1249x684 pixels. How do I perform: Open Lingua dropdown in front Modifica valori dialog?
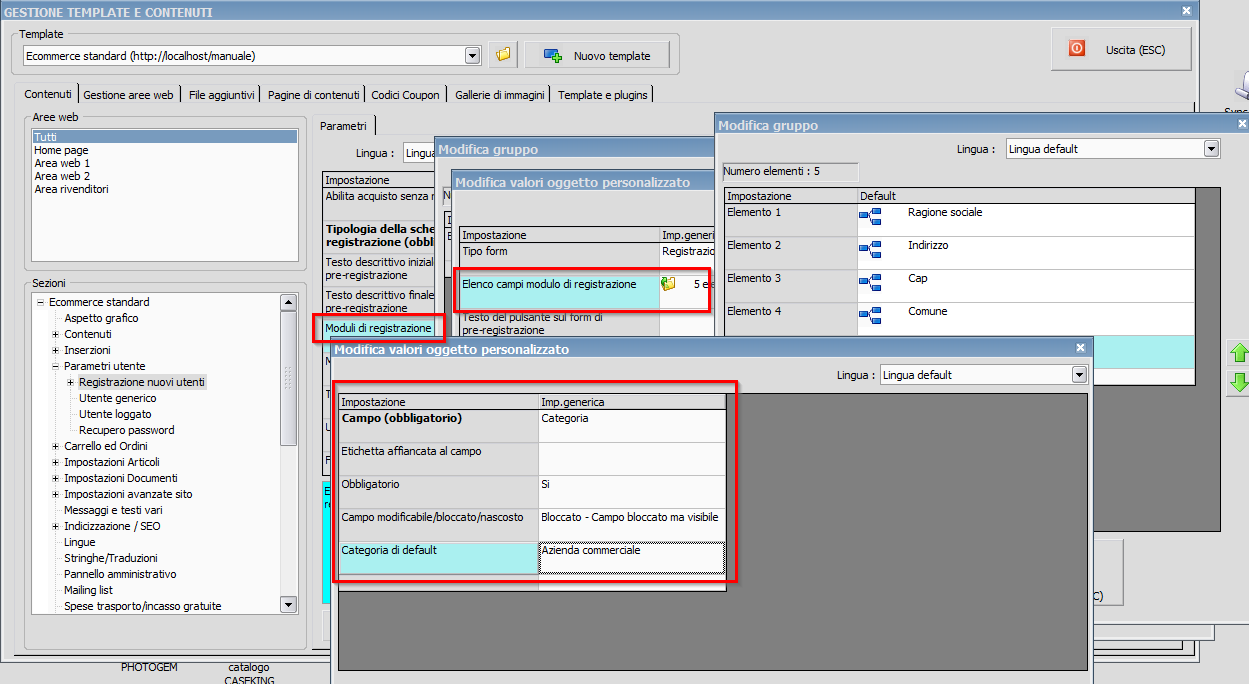[1079, 375]
